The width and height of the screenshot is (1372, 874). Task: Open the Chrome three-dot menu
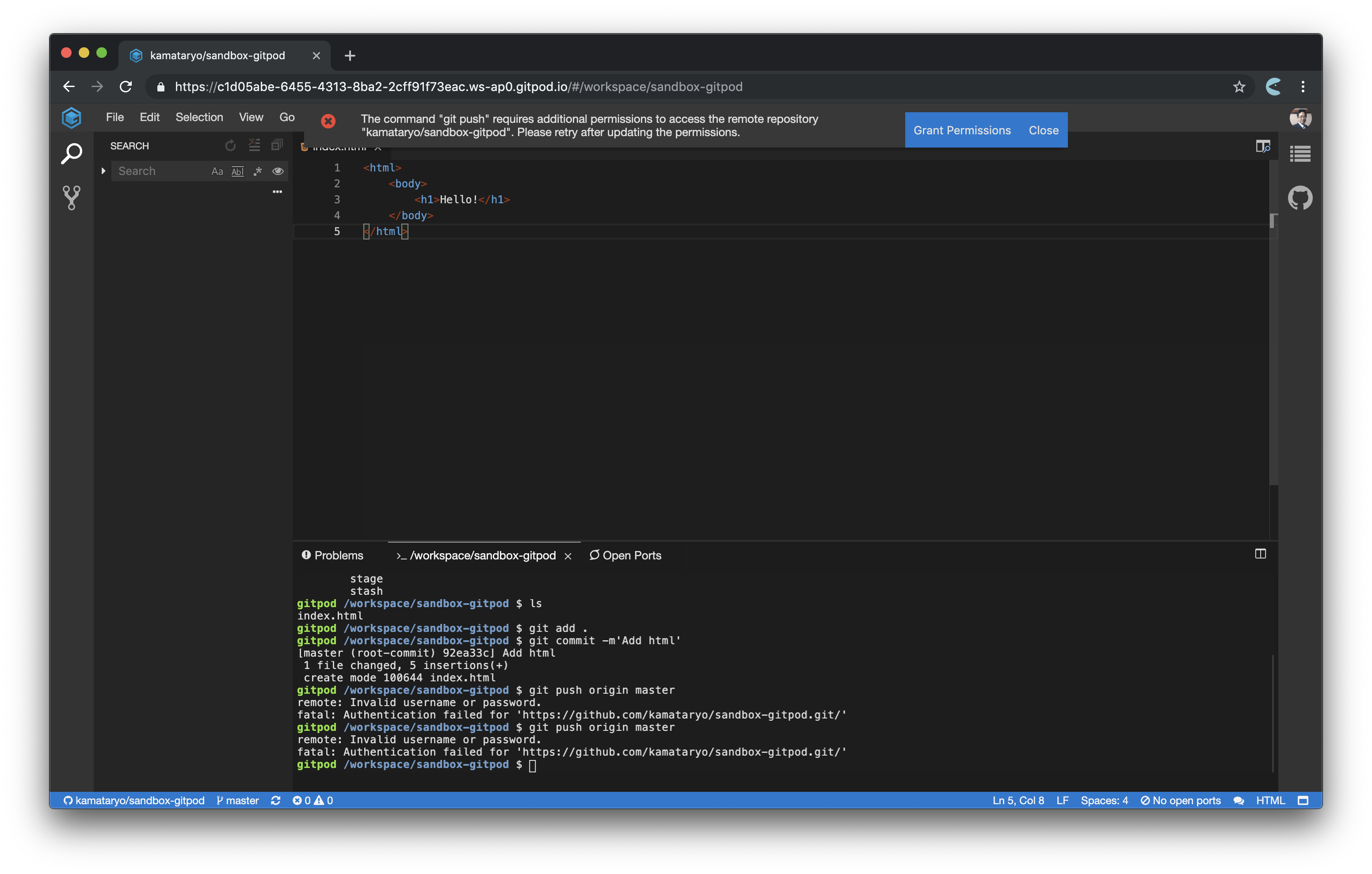point(1303,87)
